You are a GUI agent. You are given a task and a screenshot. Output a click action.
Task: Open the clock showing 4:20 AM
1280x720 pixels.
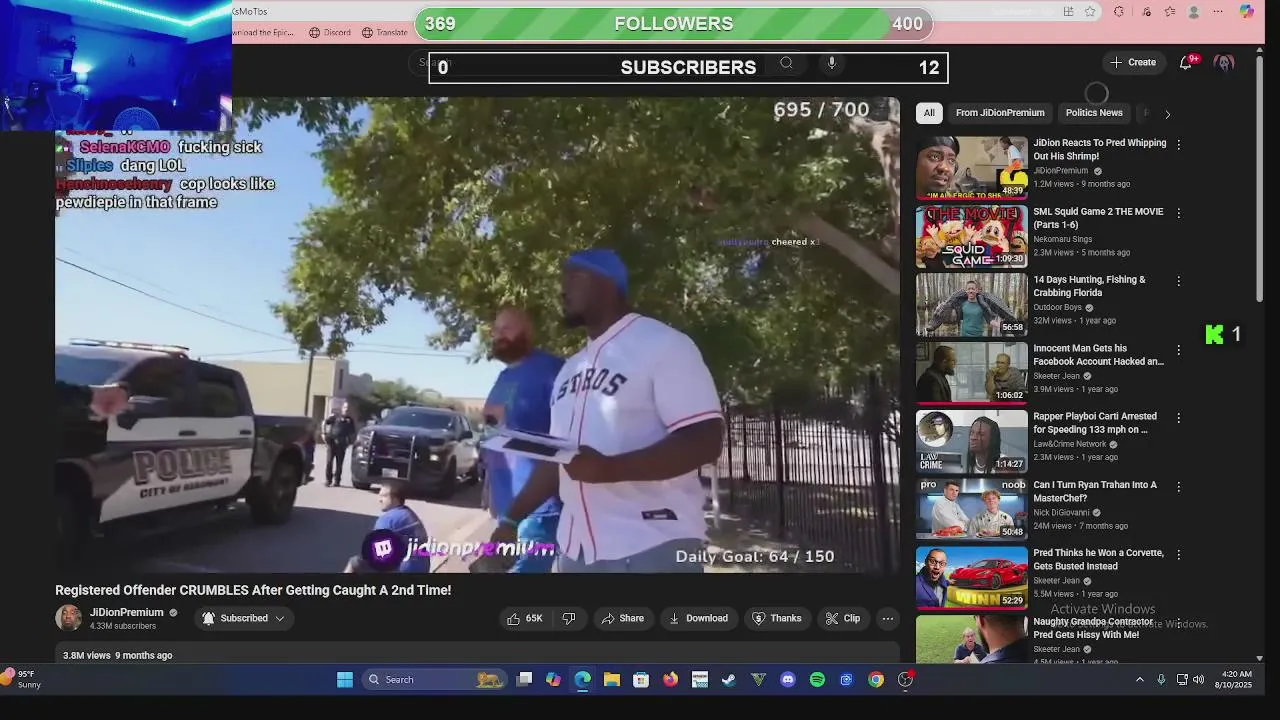click(x=1236, y=680)
